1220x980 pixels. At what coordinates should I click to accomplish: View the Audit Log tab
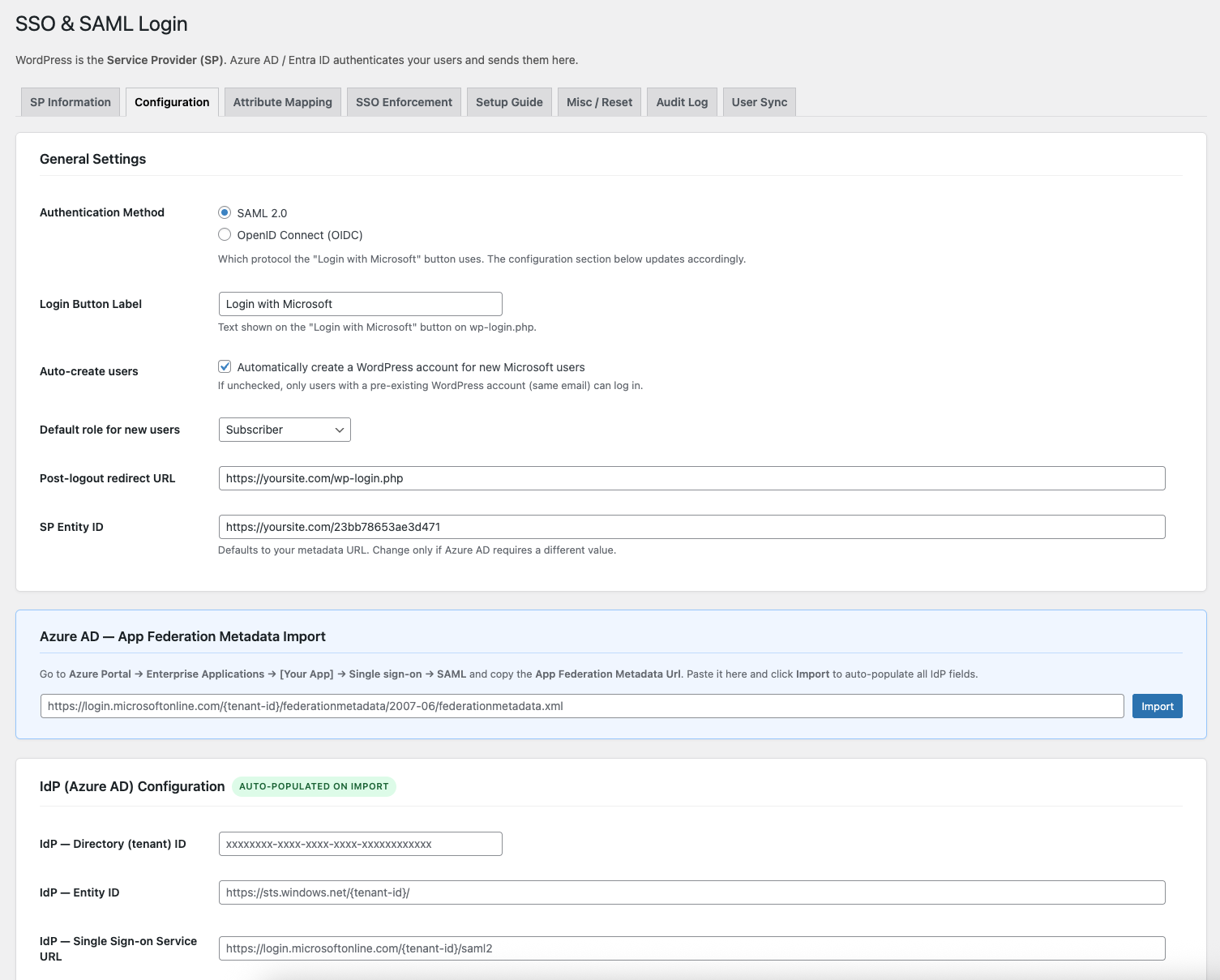682,102
